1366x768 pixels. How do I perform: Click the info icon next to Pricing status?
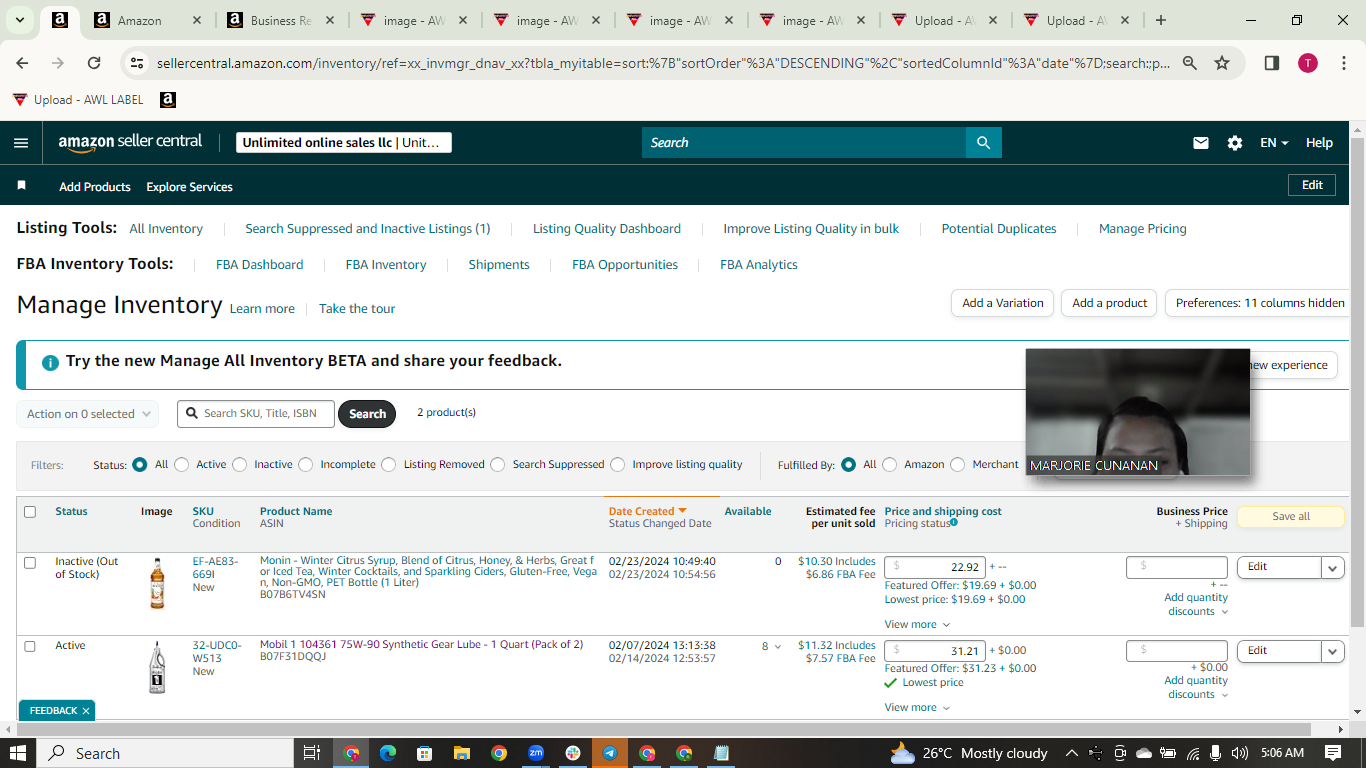[x=954, y=522]
